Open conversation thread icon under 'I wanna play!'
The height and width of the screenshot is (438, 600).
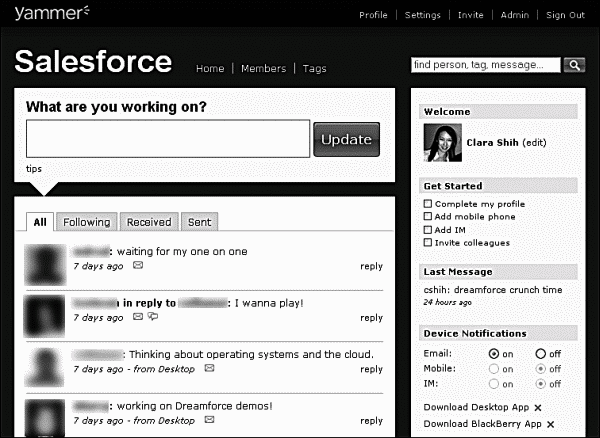click(153, 317)
